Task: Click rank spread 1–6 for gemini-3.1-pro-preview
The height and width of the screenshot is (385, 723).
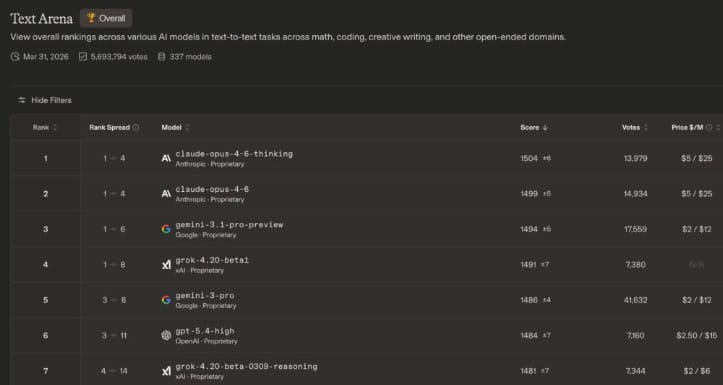Action: click(x=114, y=229)
